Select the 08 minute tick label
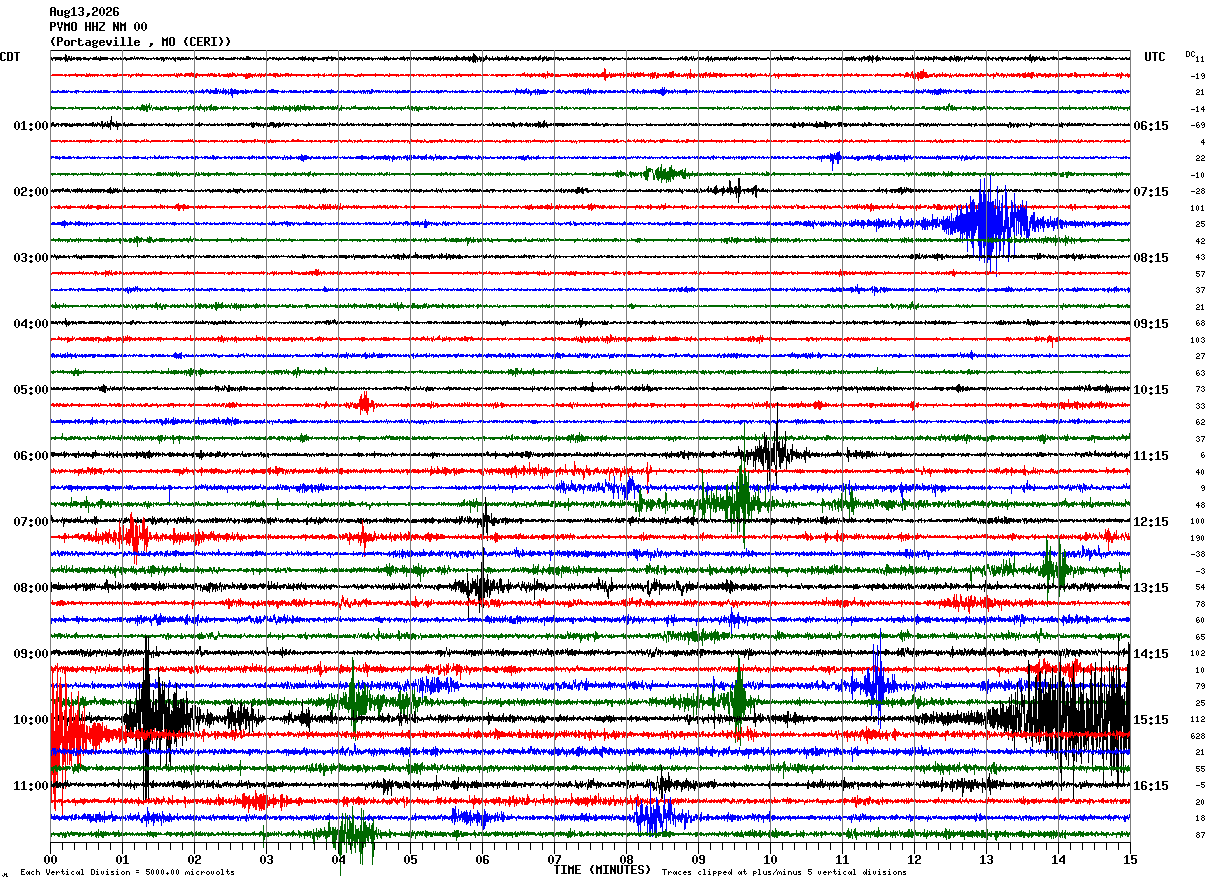Image resolution: width=1210 pixels, height=886 pixels. pos(626,859)
